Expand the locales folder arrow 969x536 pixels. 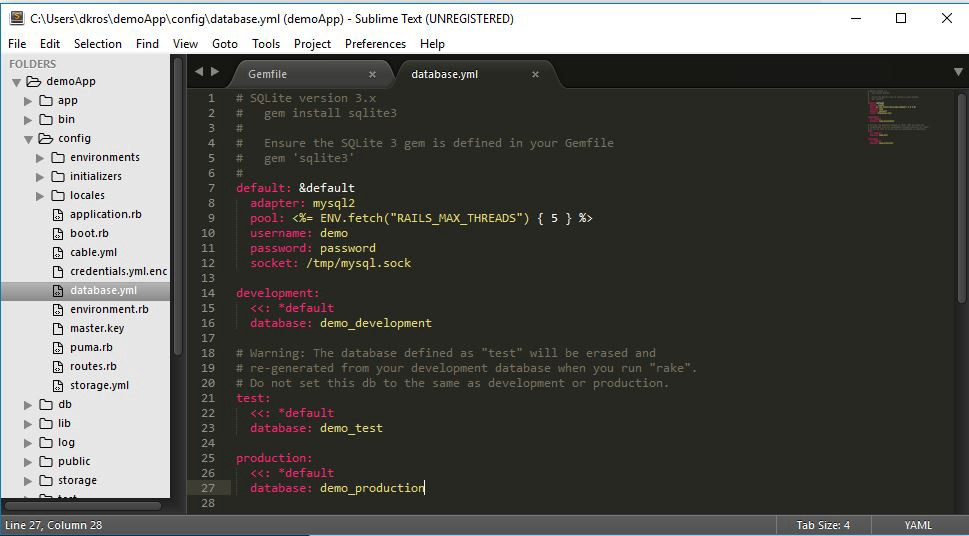40,196
